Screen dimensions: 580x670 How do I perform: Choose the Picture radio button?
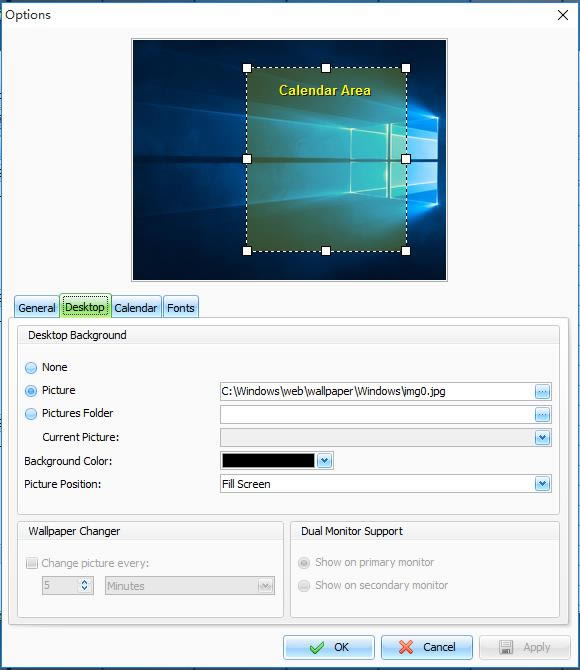click(31, 391)
